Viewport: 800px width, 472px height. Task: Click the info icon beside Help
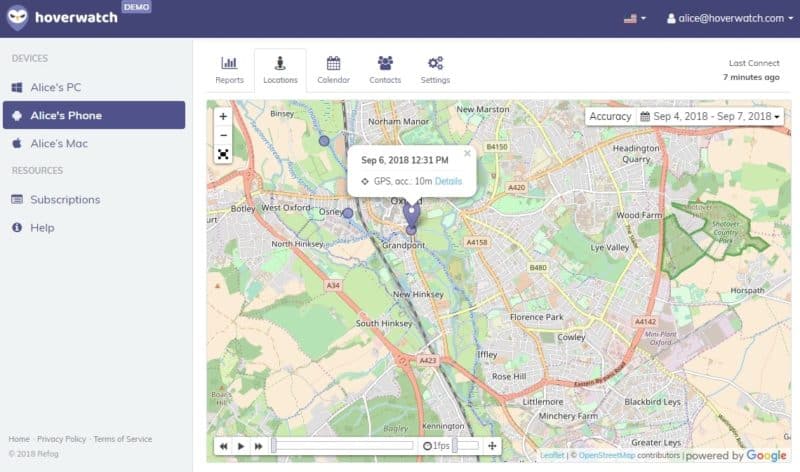coord(17,227)
